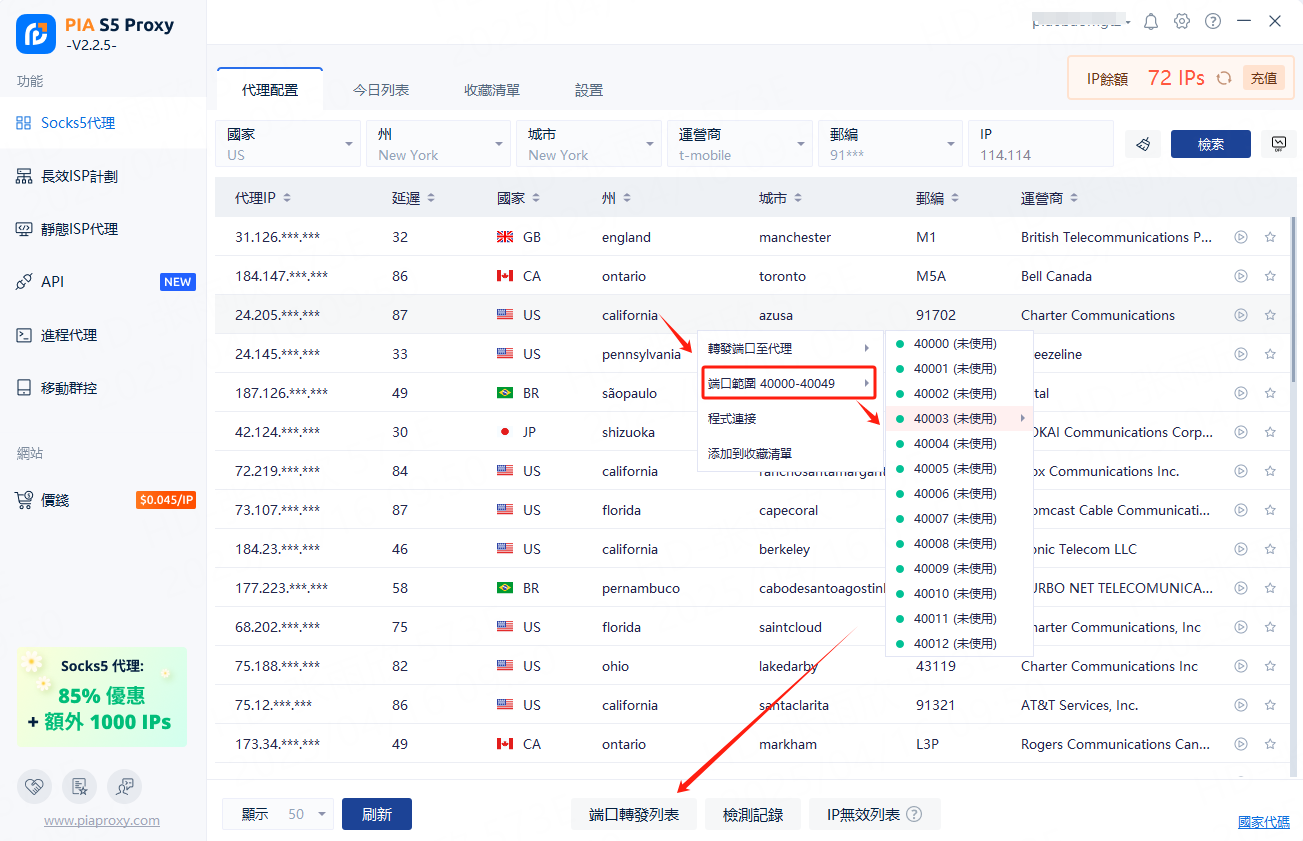Viewport: 1303px width, 841px height.
Task: Refresh the IP balance counter
Action: (1224, 78)
